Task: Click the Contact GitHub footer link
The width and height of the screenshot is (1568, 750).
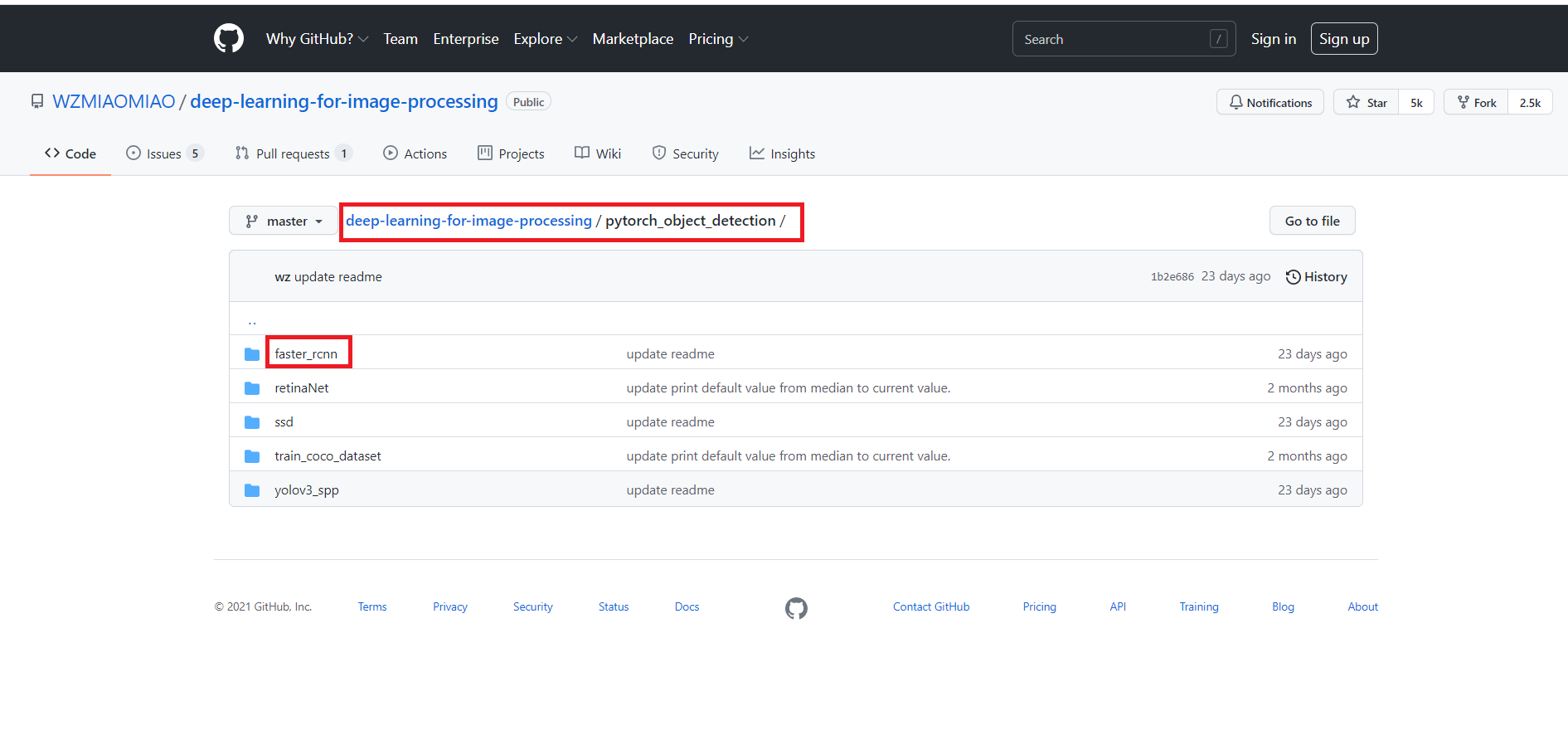Action: pyautogui.click(x=931, y=607)
